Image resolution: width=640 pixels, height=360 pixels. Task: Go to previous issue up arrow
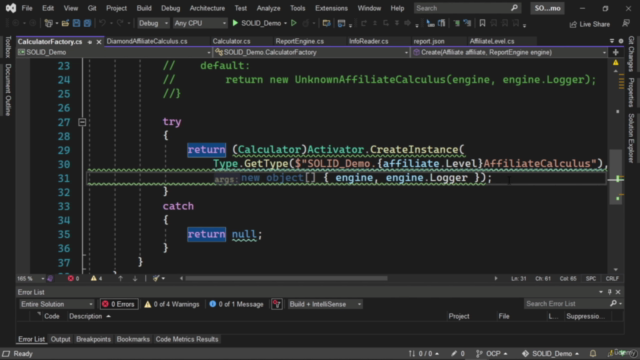point(120,278)
